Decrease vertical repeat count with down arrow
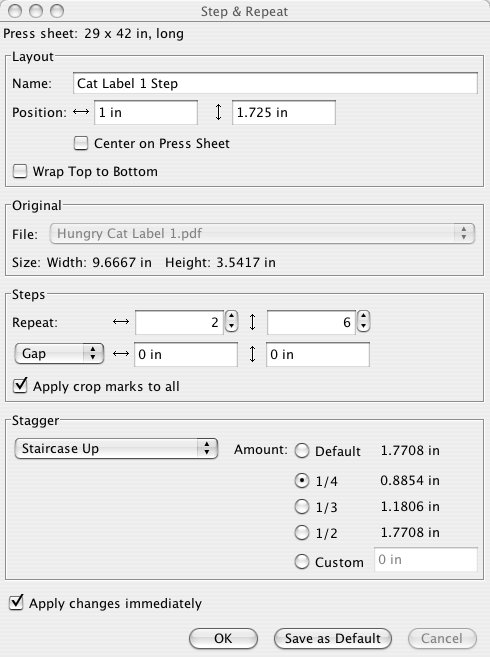This screenshot has width=490, height=657. tap(363, 327)
